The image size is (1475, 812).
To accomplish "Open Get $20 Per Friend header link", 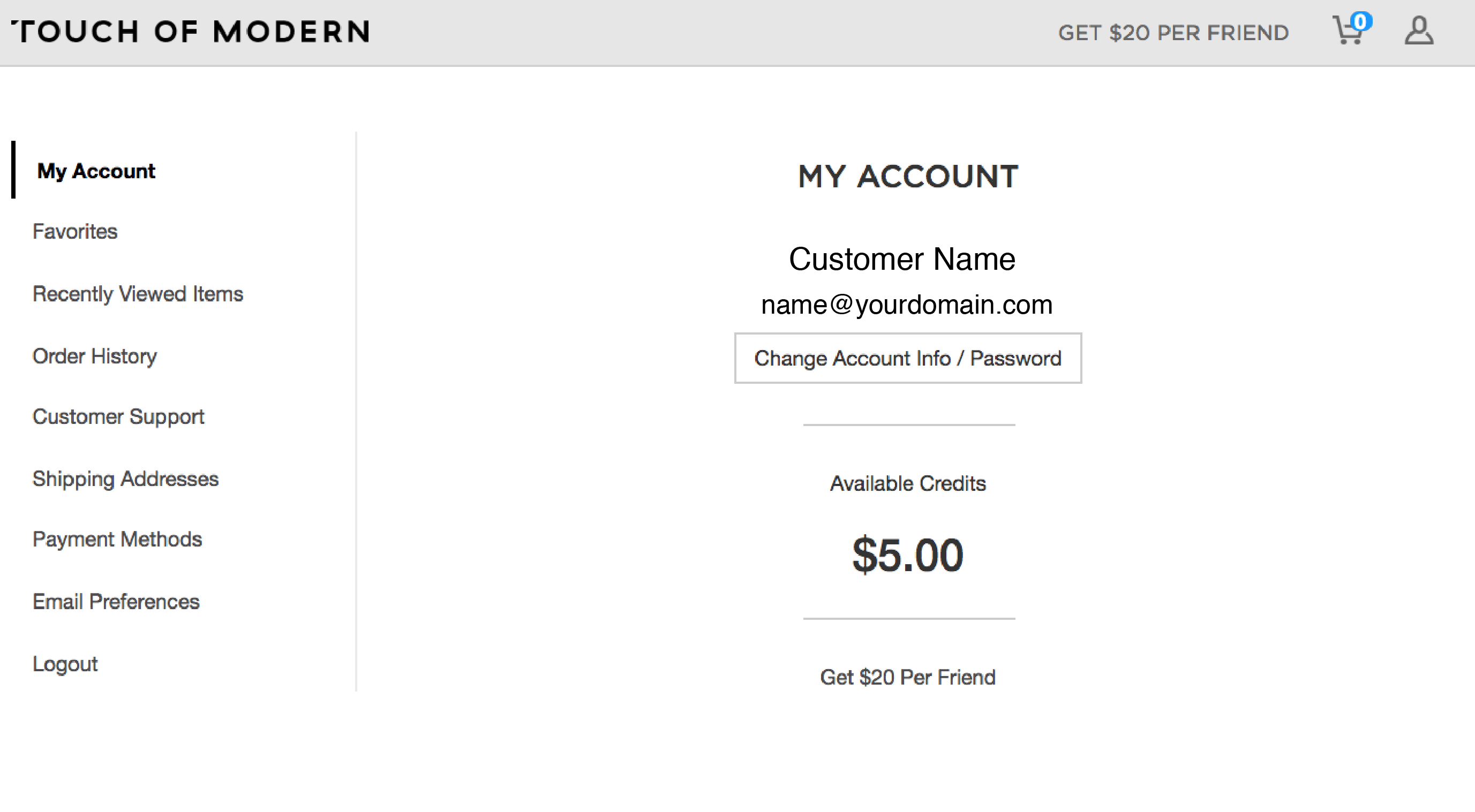I will pos(1173,33).
